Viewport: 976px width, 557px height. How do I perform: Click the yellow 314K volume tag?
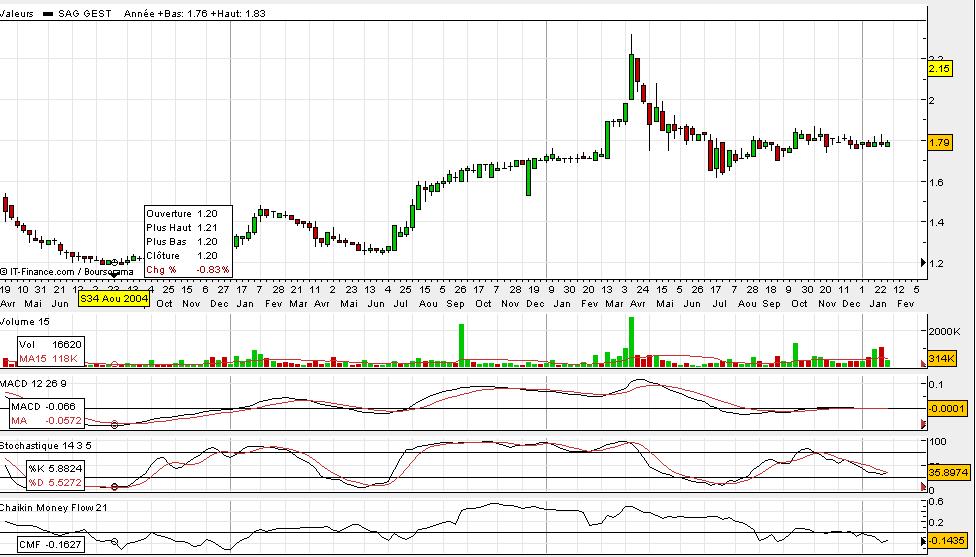click(x=941, y=358)
